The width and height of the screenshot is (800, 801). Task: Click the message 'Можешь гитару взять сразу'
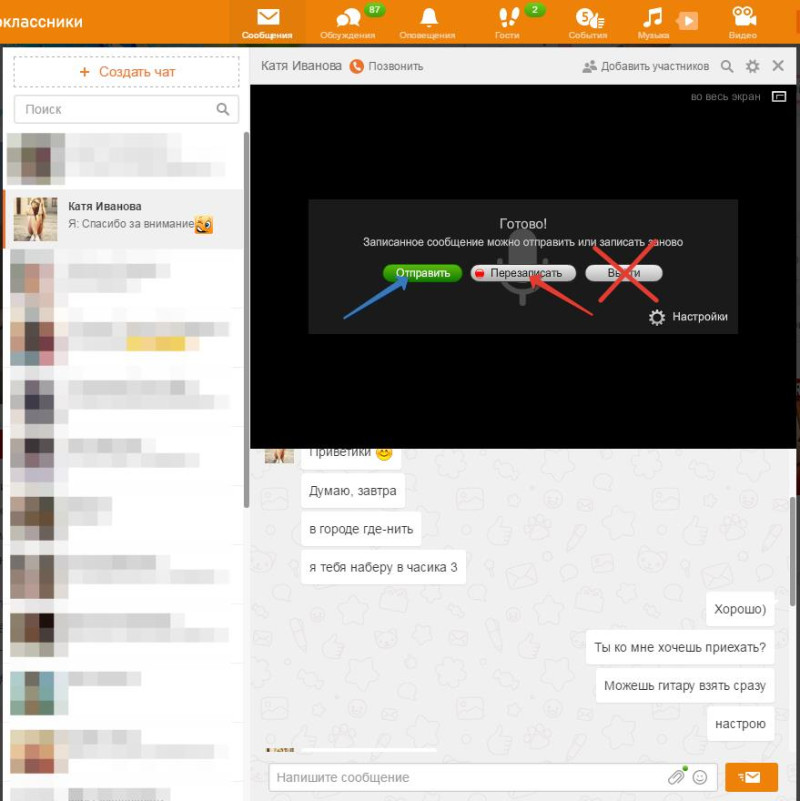(685, 686)
